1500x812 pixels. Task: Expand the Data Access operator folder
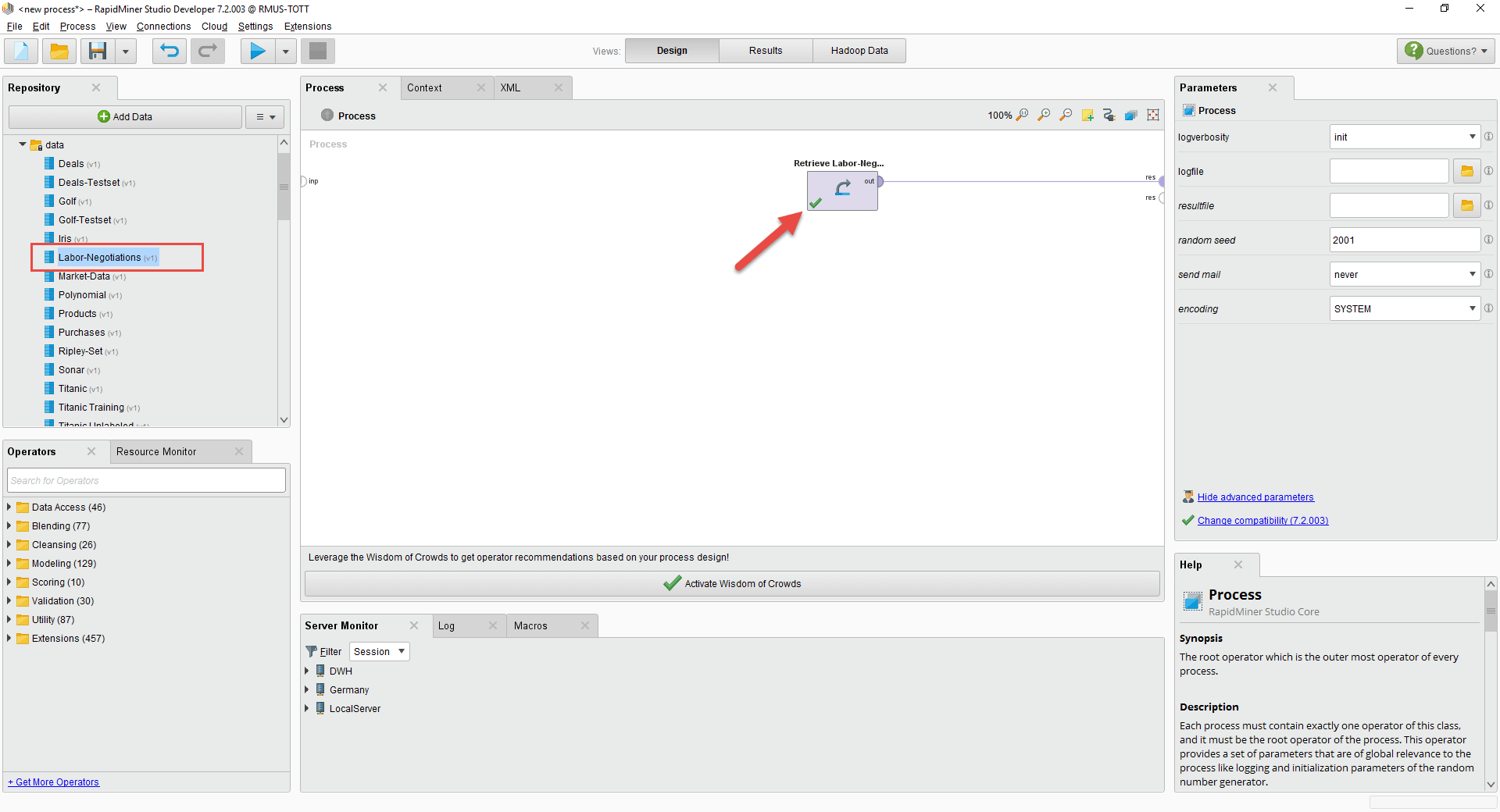point(9,507)
